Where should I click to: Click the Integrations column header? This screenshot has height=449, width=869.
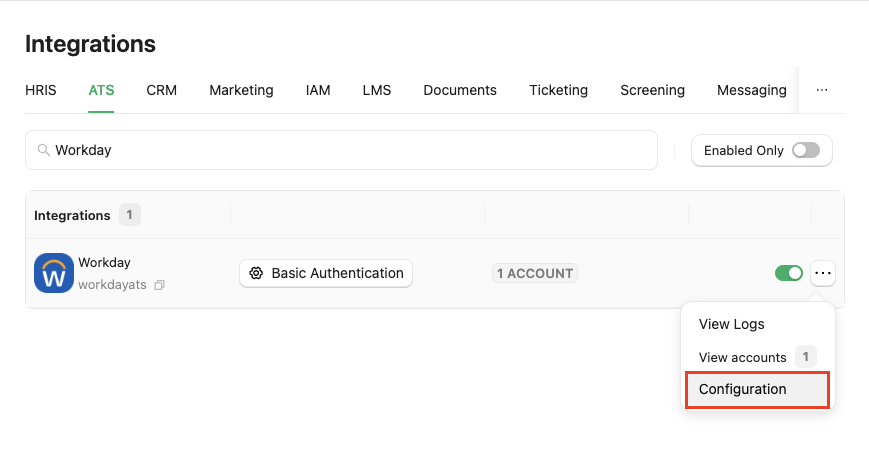pos(72,215)
